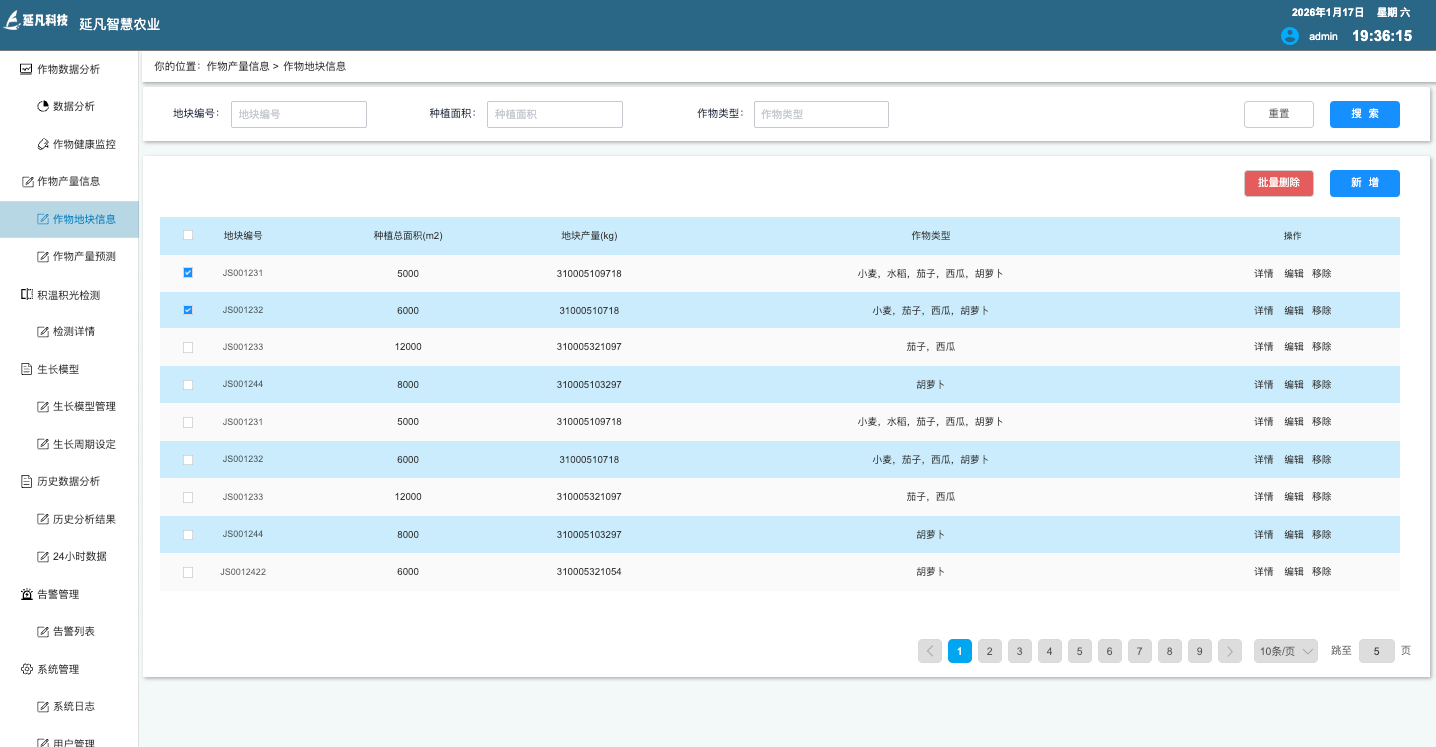Click the admin user avatar icon
This screenshot has height=747, width=1436.
coord(1290,36)
